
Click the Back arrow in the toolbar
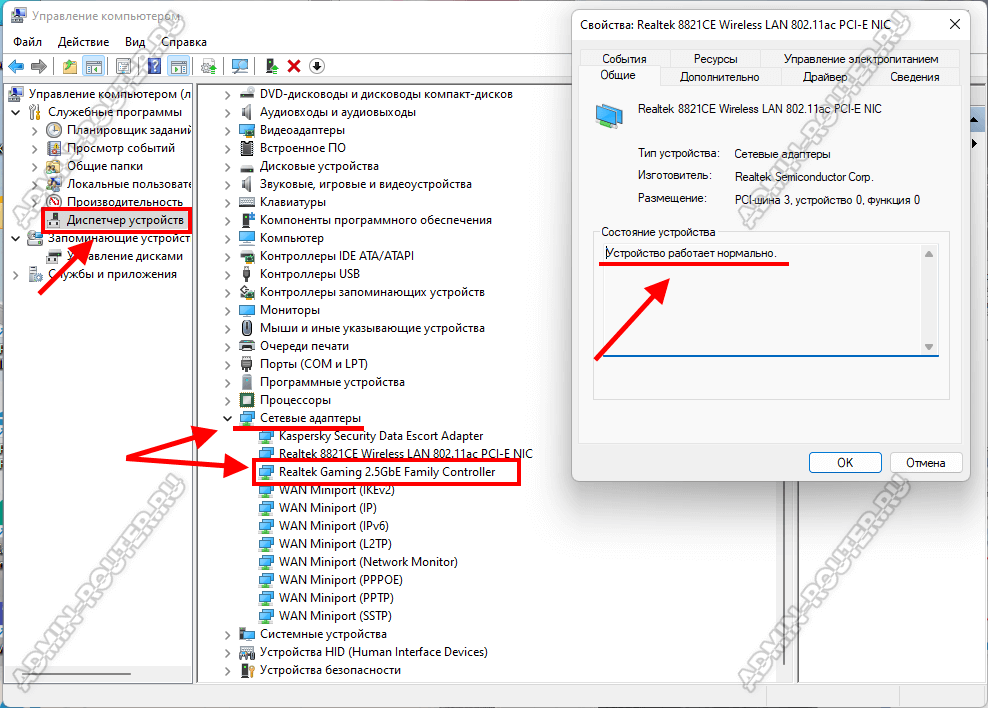16,66
